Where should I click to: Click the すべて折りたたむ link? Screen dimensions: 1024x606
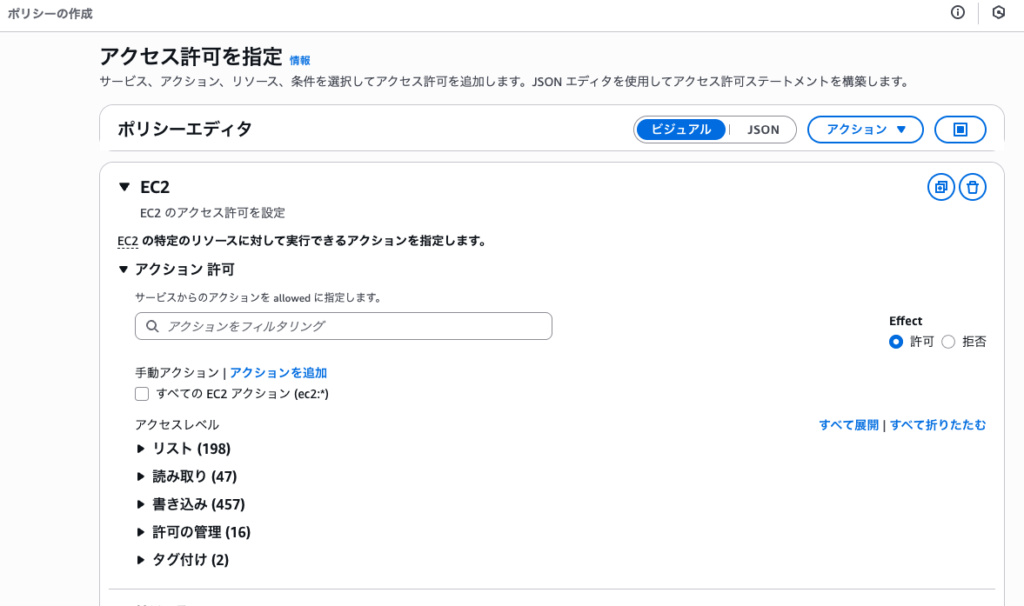[938, 425]
